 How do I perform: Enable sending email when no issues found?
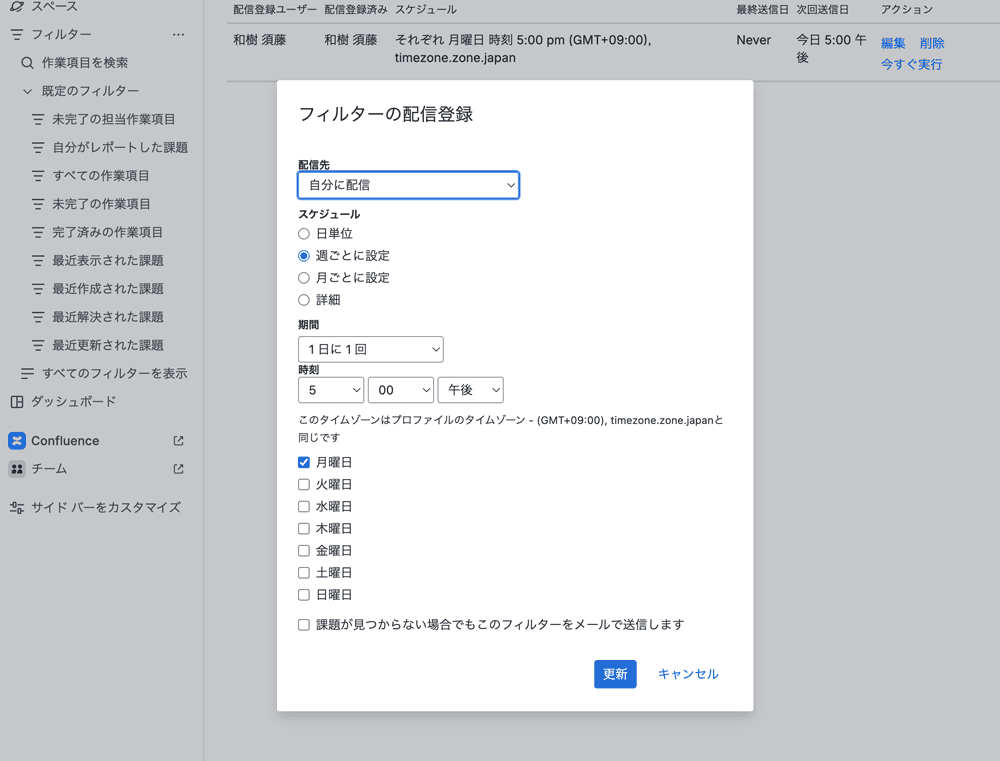coord(303,624)
